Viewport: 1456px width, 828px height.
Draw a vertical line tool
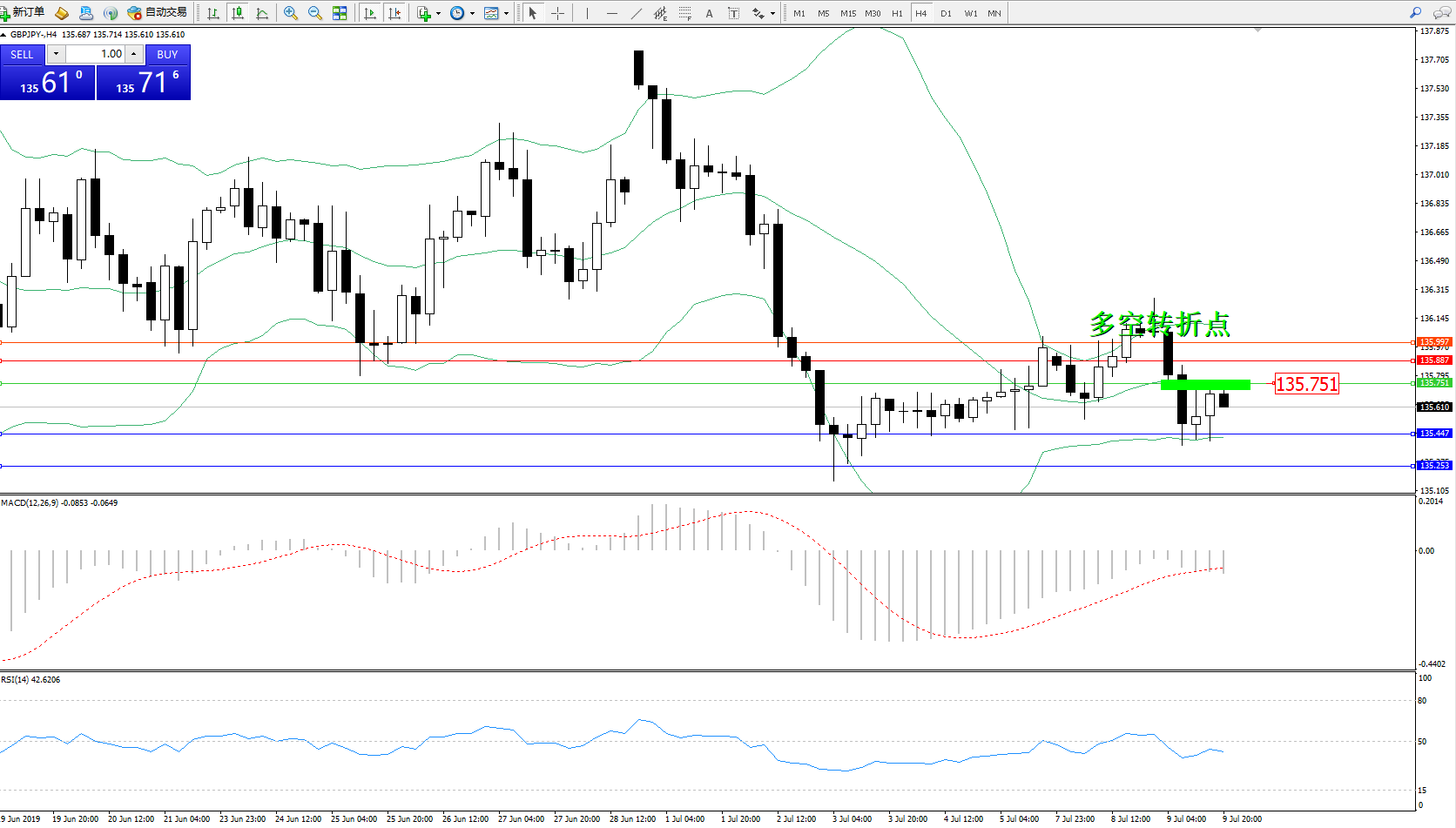(x=587, y=13)
